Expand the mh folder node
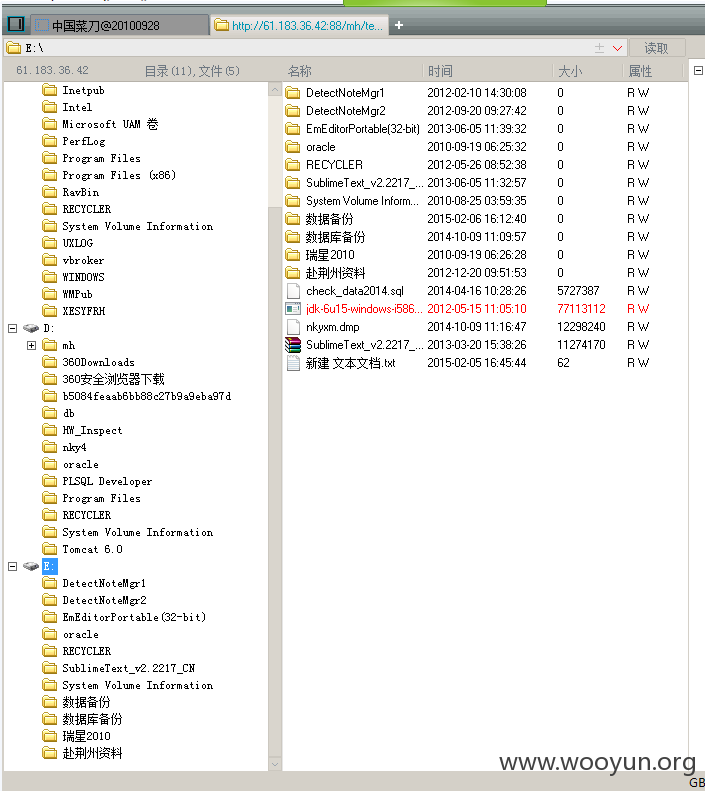 click(31, 346)
